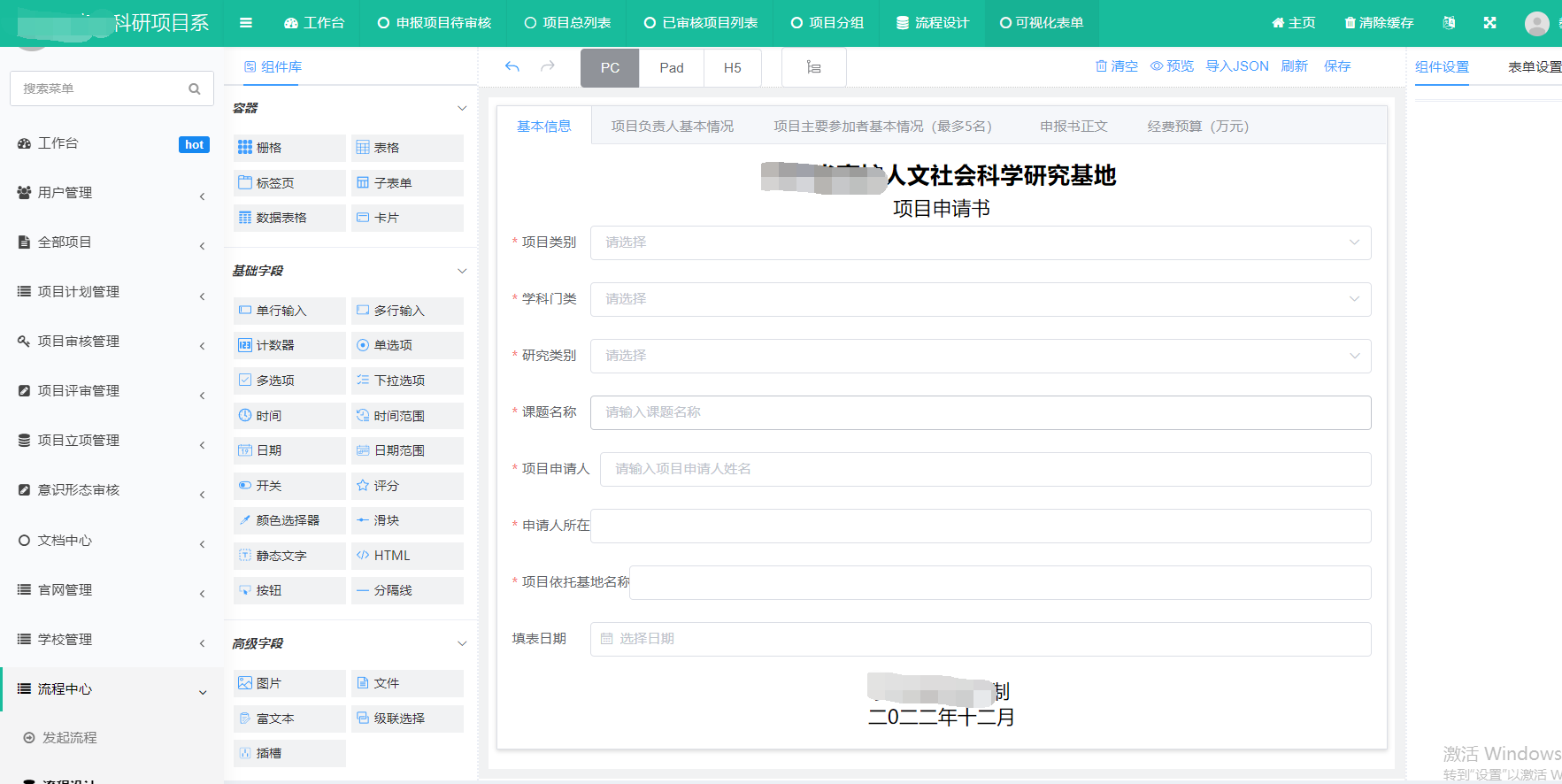Screen dimensions: 1562x784
Task: Select the 标签页 tabs component
Action: 289,183
